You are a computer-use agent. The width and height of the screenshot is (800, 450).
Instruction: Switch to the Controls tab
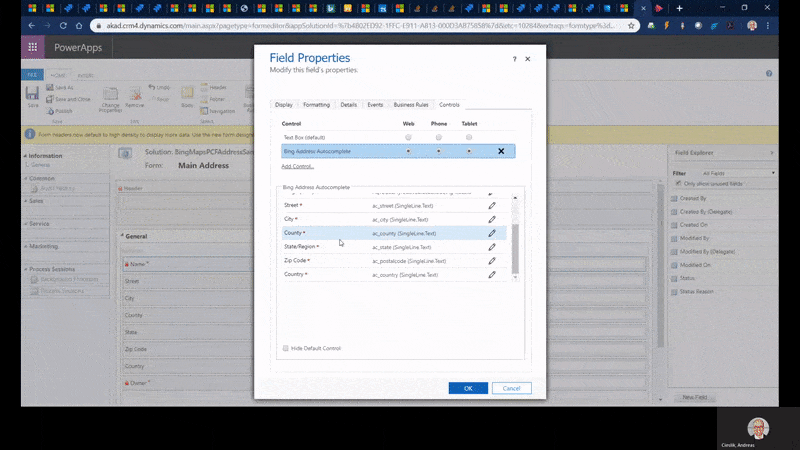[x=449, y=105]
